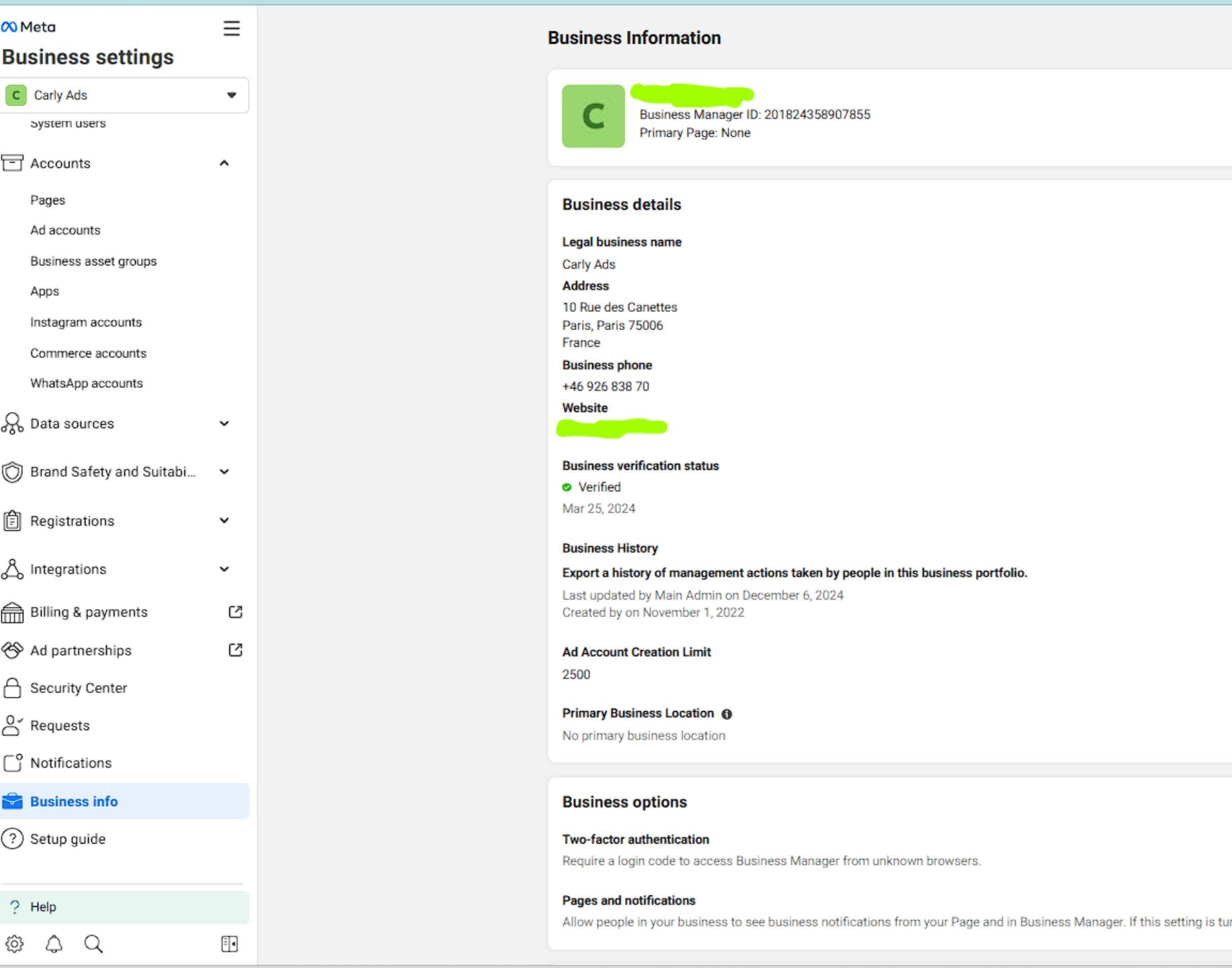
Task: Go to Security Center
Action: coord(79,688)
